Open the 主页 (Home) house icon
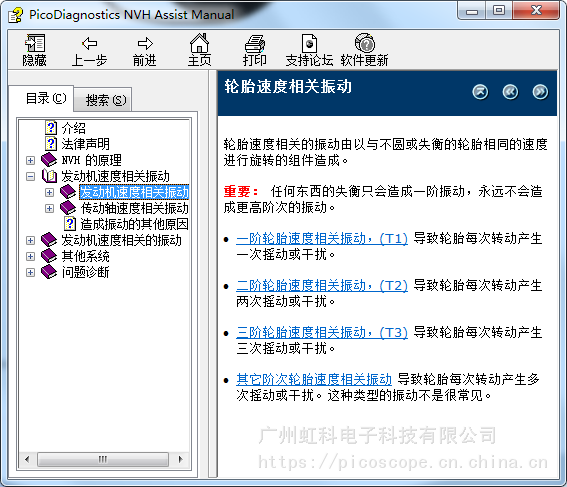Screen dimensions: 567x487 pos(199,43)
